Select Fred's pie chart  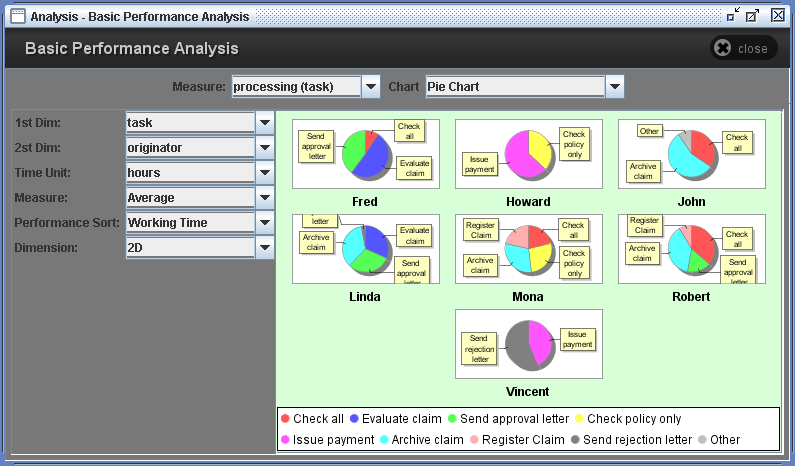point(365,154)
